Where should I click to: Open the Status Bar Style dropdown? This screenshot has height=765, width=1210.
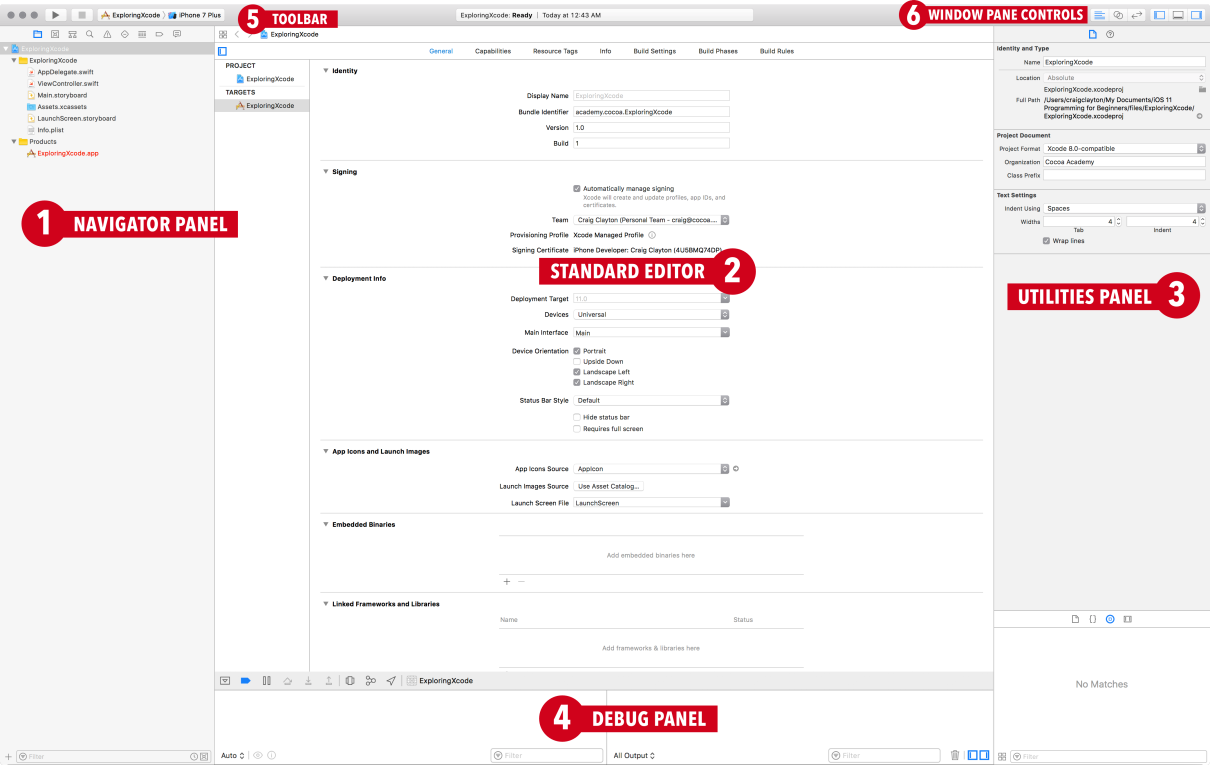(x=652, y=400)
